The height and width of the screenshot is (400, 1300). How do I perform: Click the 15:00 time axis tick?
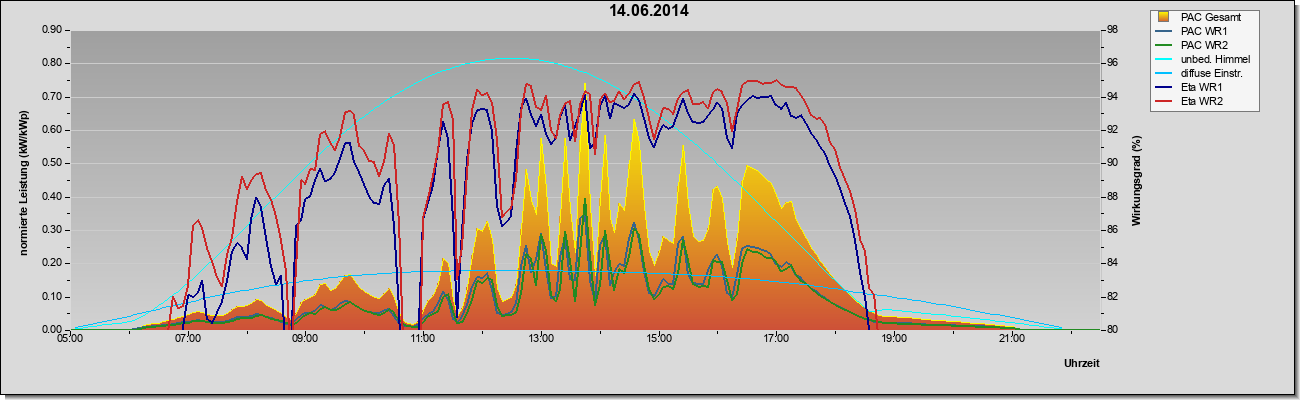point(658,340)
